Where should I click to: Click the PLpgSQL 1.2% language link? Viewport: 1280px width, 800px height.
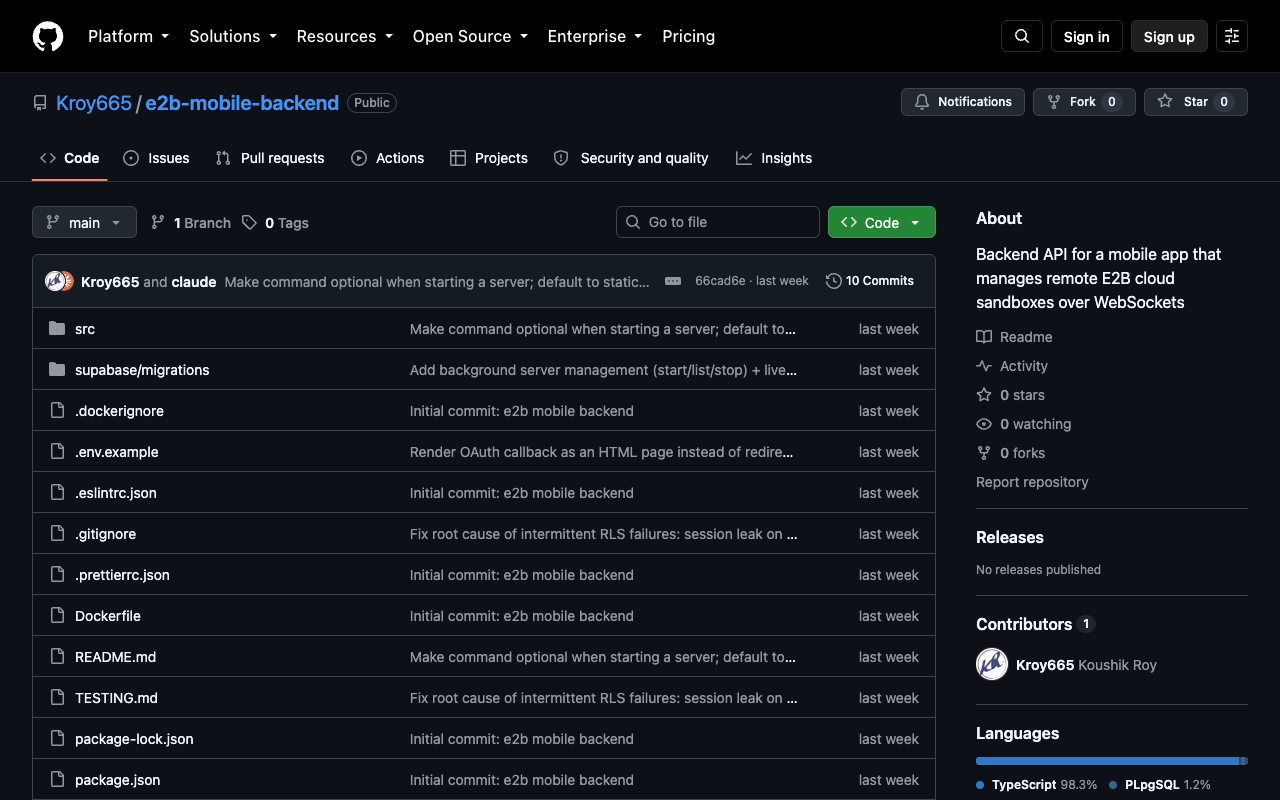pyautogui.click(x=1160, y=785)
